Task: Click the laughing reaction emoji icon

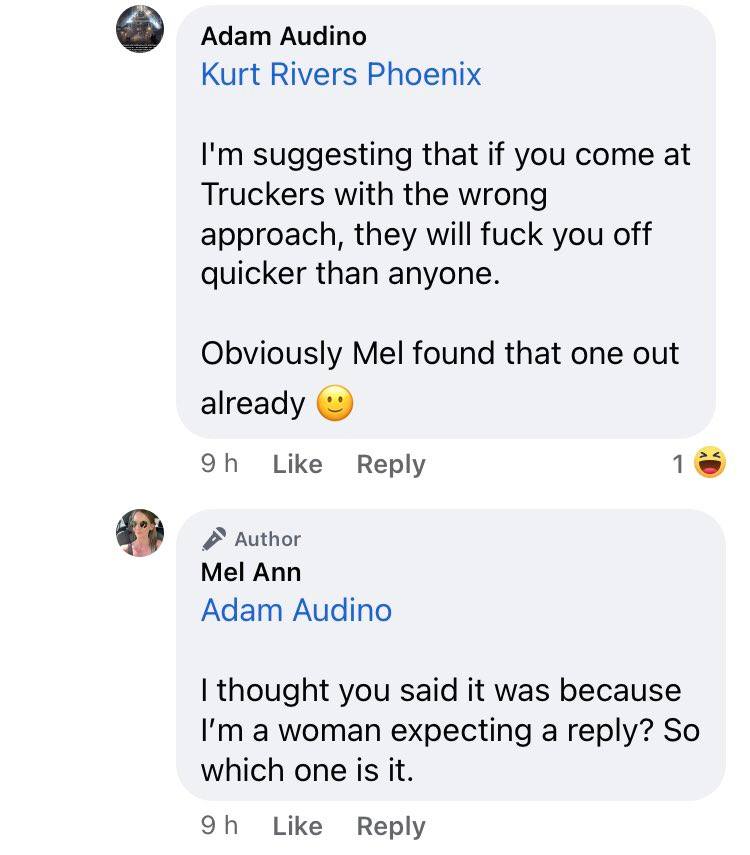Action: tap(710, 462)
